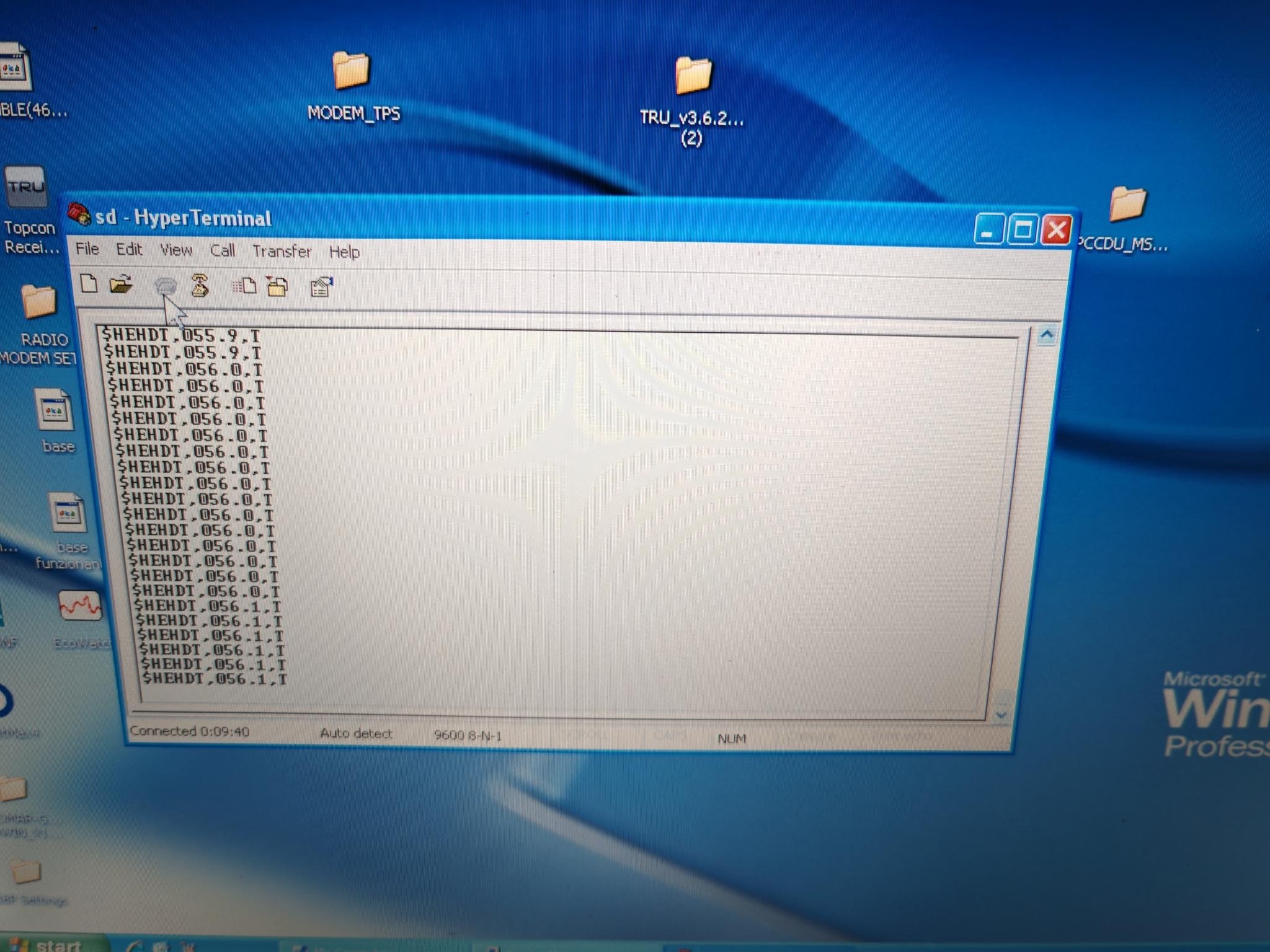
Task: Click the Disconnect phone toolbar icon
Action: pos(200,286)
